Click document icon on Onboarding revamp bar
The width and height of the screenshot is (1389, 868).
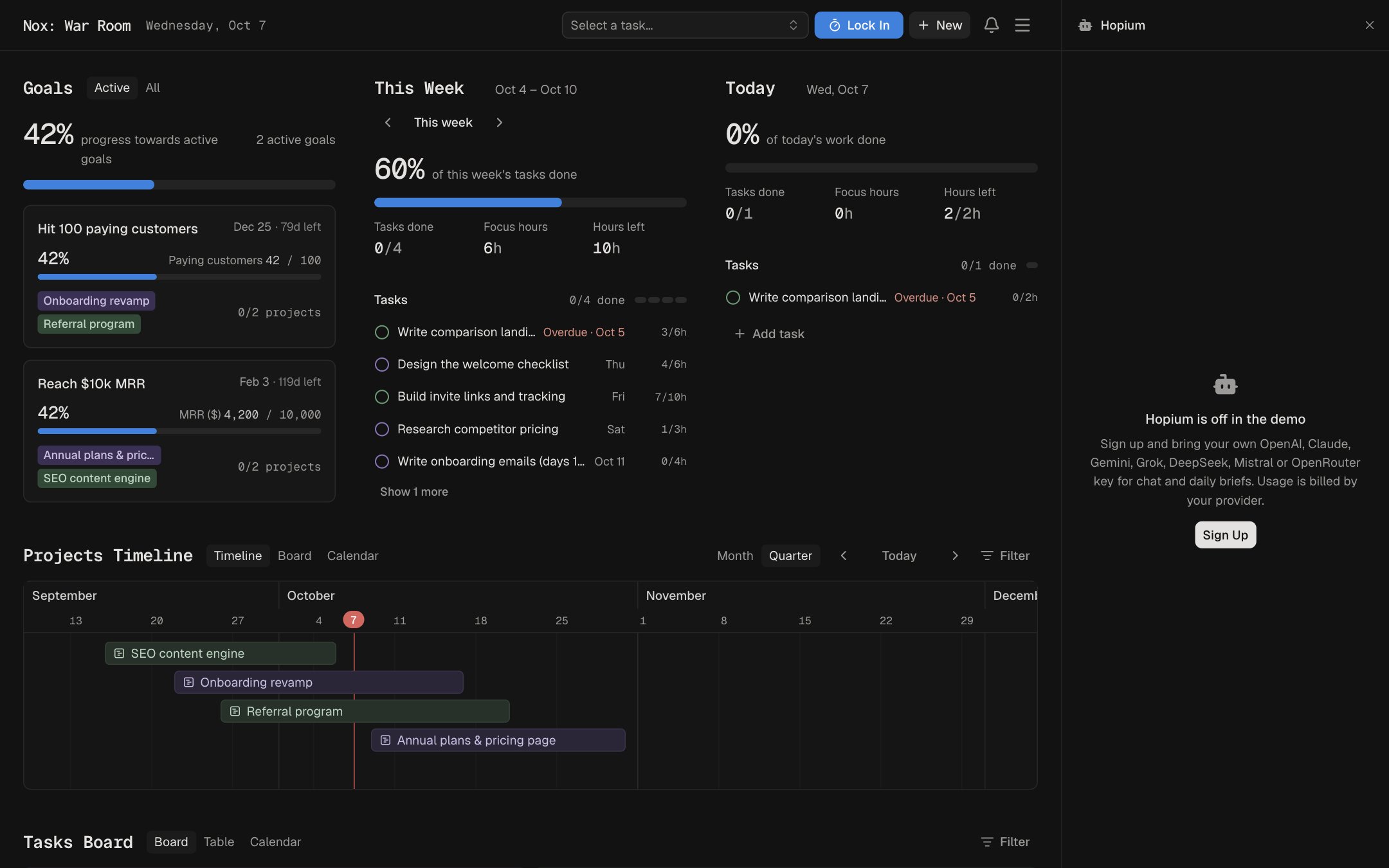click(188, 682)
